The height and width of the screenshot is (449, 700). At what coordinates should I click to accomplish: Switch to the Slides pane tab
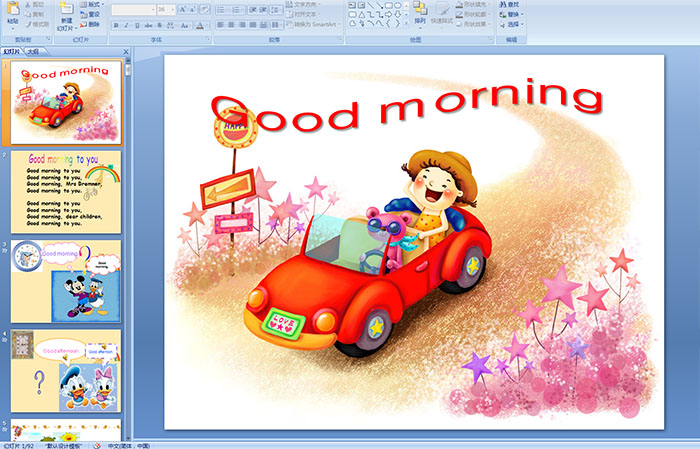coord(11,52)
